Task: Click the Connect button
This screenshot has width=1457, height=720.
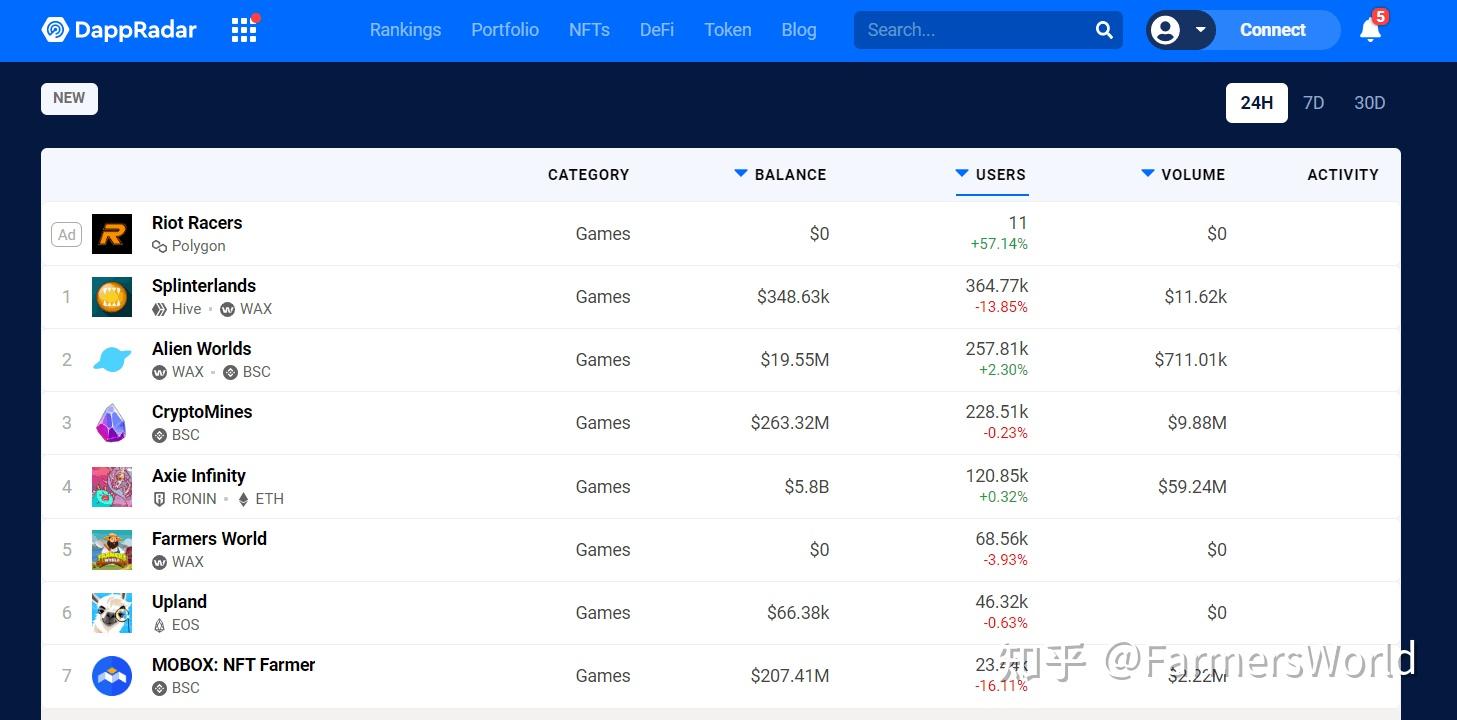Action: pos(1272,30)
